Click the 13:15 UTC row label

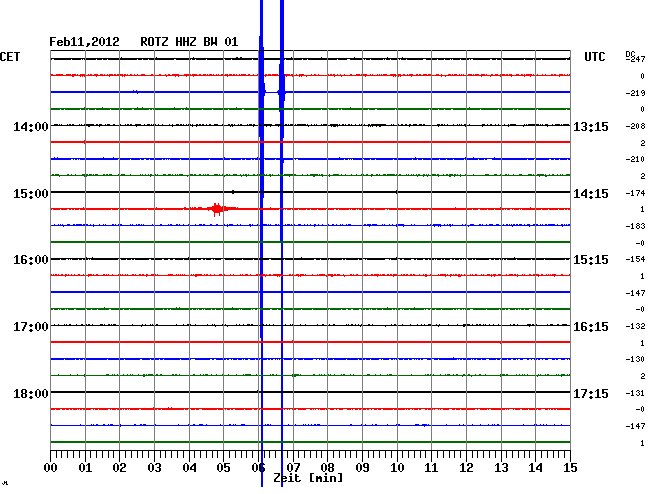click(x=591, y=126)
